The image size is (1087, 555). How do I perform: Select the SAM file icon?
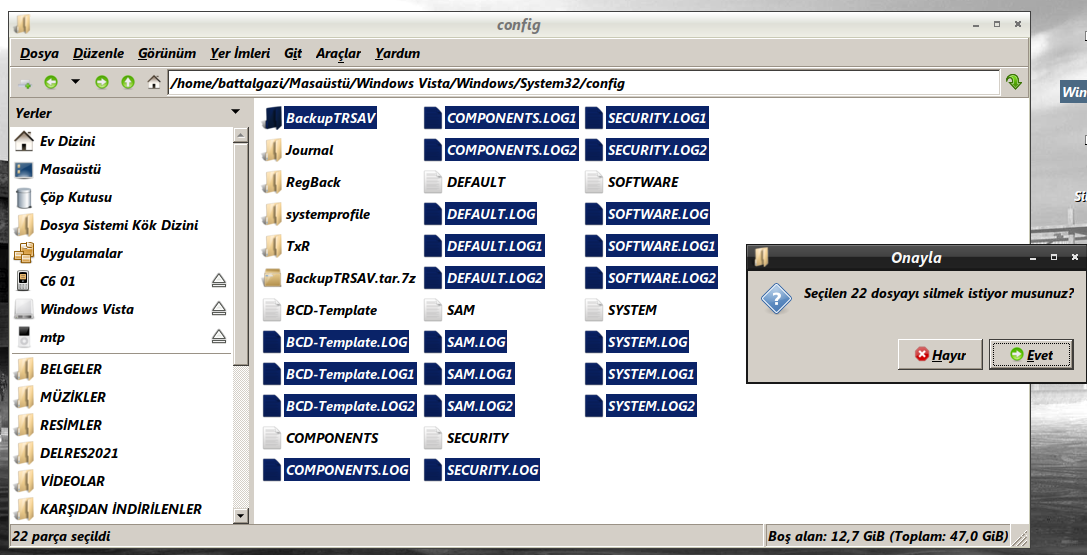click(x=433, y=310)
